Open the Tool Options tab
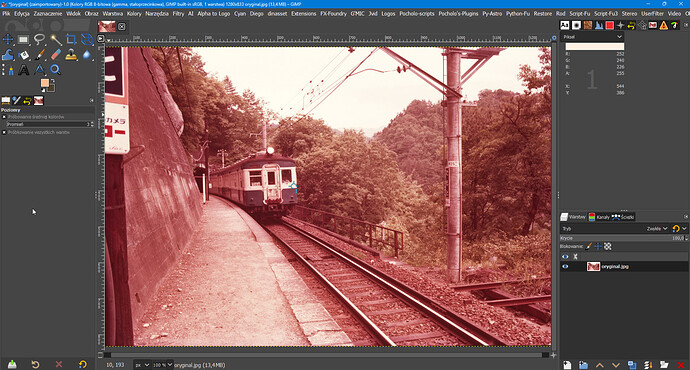The height and width of the screenshot is (370, 690). [x=5, y=101]
